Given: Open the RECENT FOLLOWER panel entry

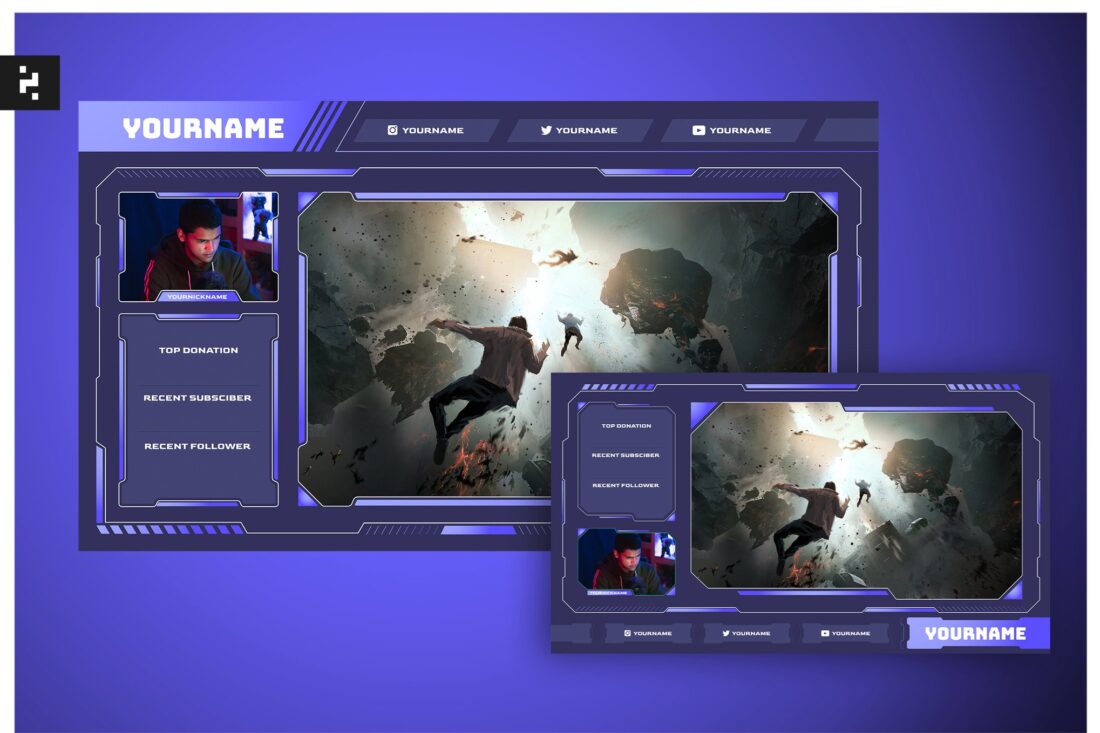Looking at the screenshot, I should 200,444.
